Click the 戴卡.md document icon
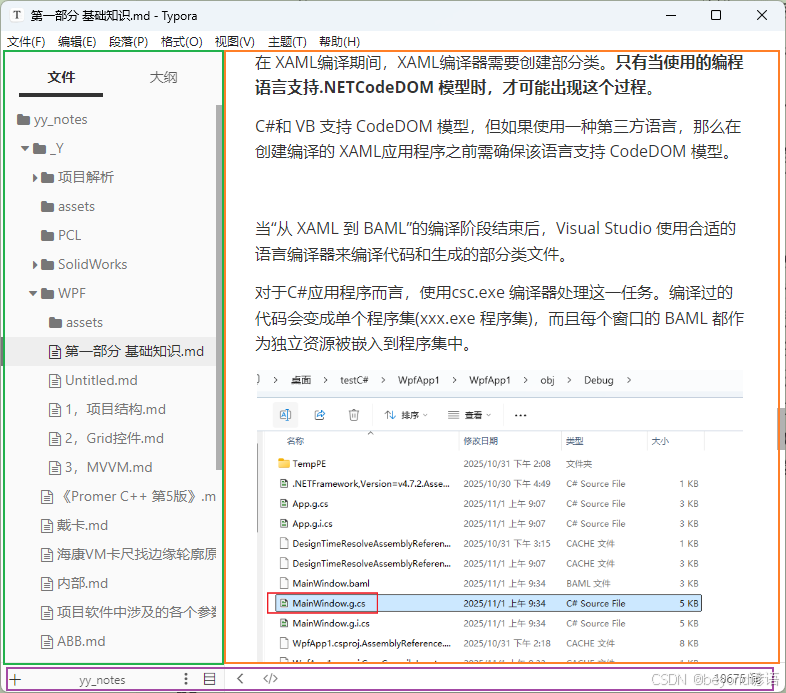Viewport: 786px width, 693px height. tap(47, 526)
